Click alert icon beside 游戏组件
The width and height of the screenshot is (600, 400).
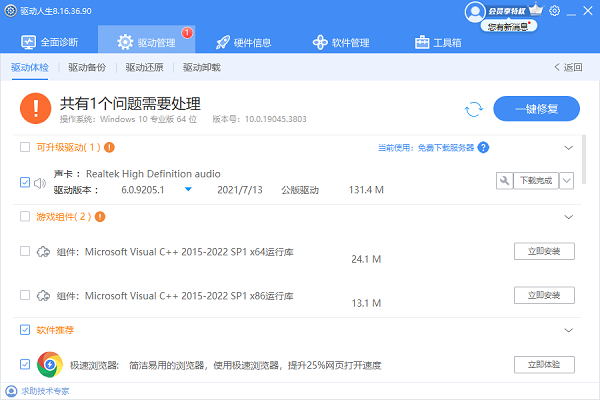coord(100,217)
